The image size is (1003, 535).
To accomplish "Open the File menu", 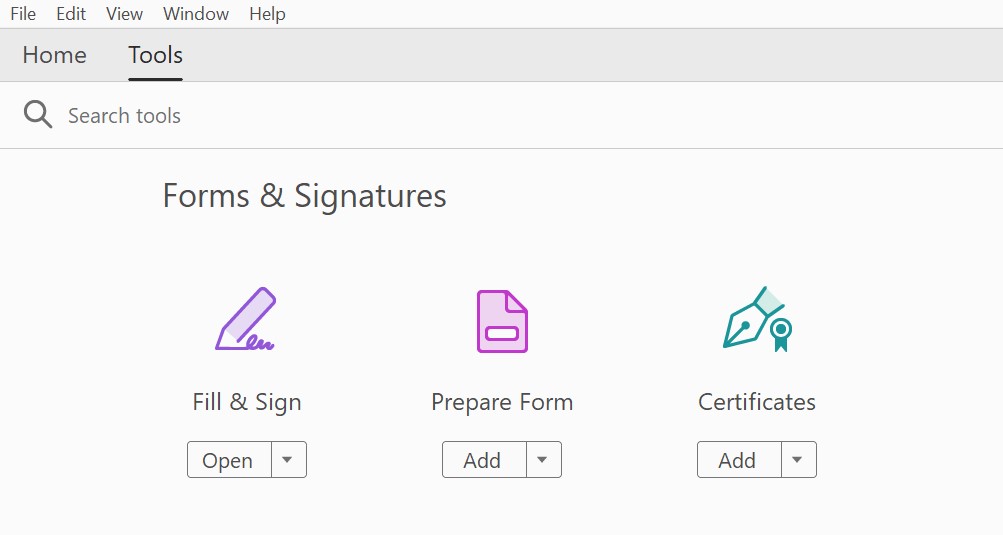I will click(23, 14).
